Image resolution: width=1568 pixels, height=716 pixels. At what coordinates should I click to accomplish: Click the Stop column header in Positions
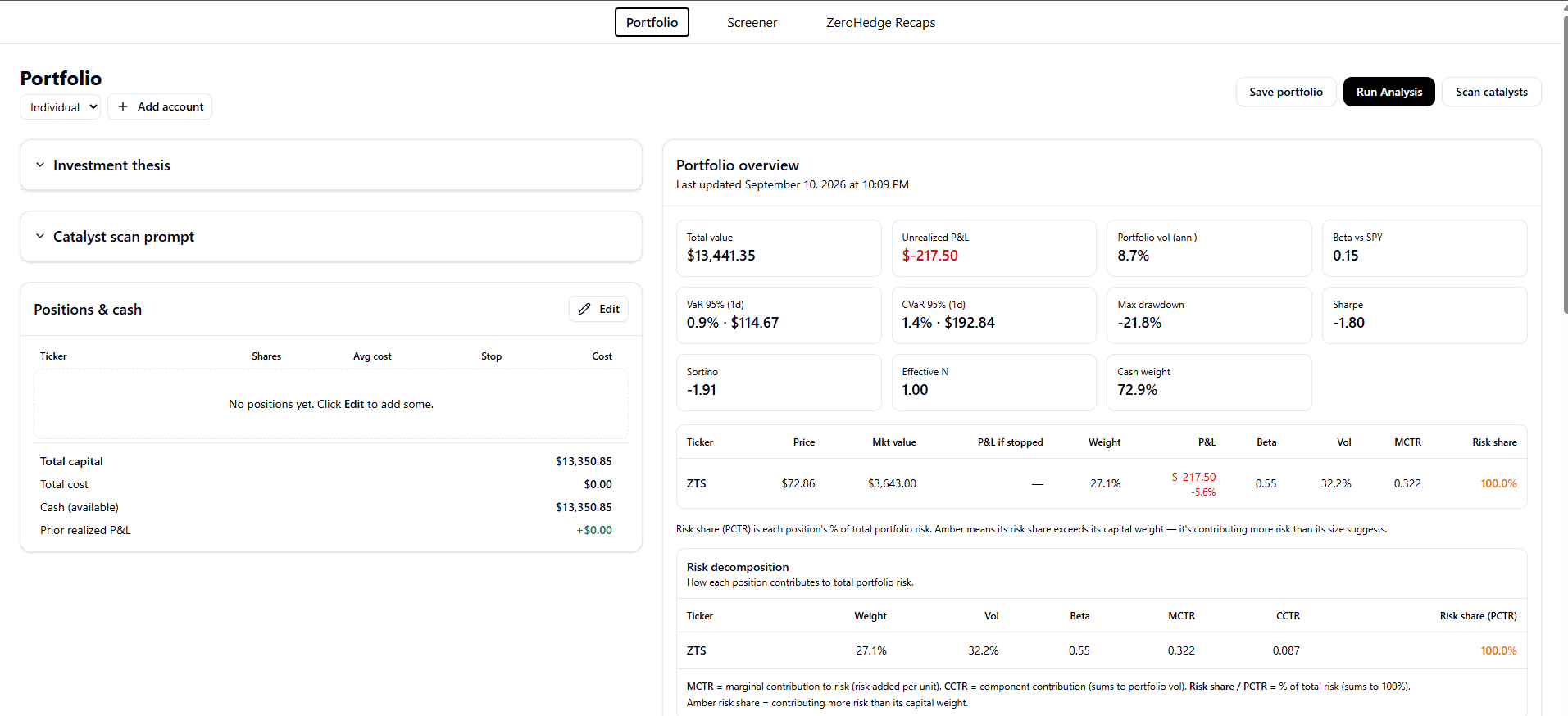[x=491, y=356]
